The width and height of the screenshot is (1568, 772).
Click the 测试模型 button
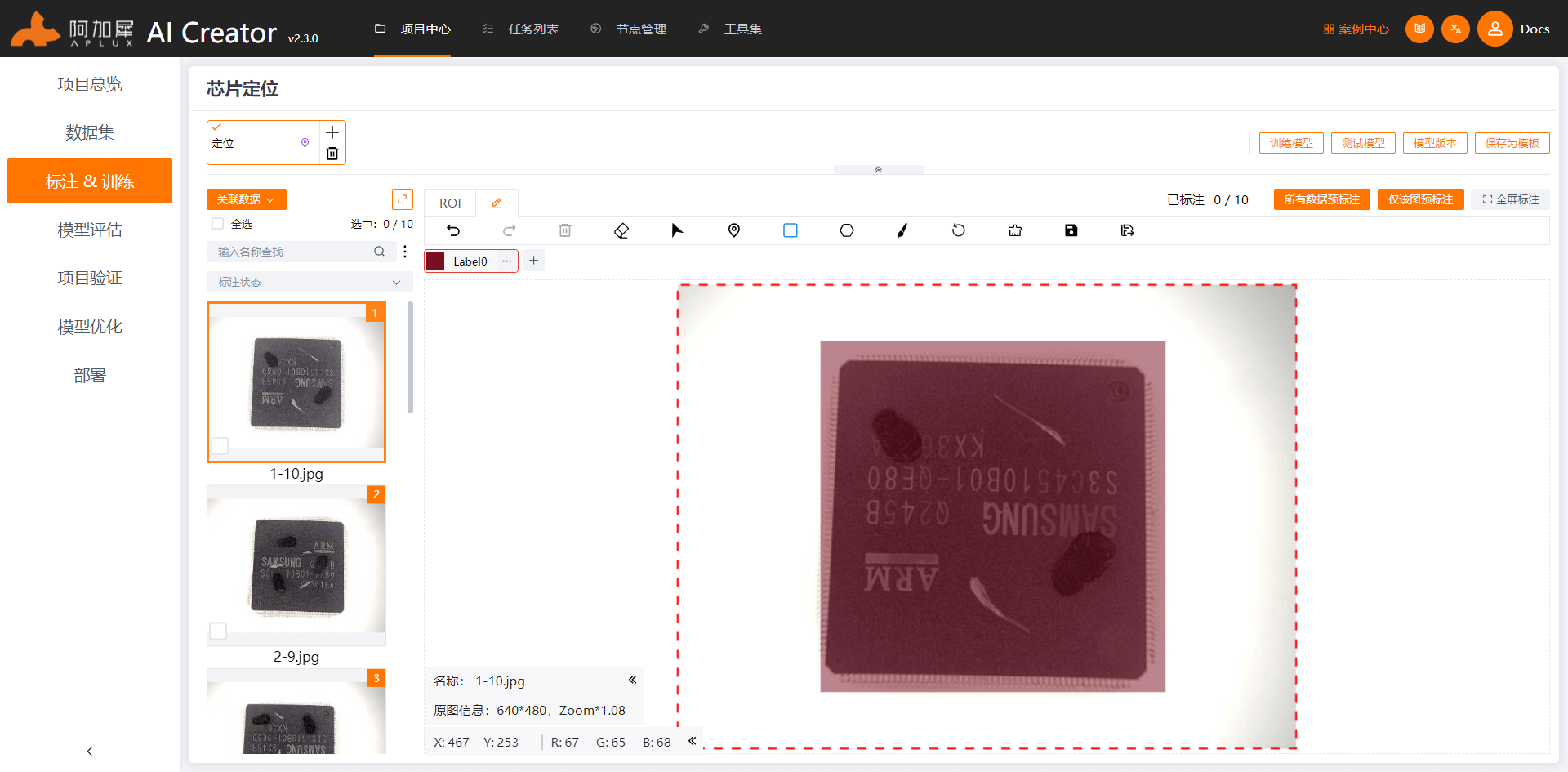tap(1363, 143)
